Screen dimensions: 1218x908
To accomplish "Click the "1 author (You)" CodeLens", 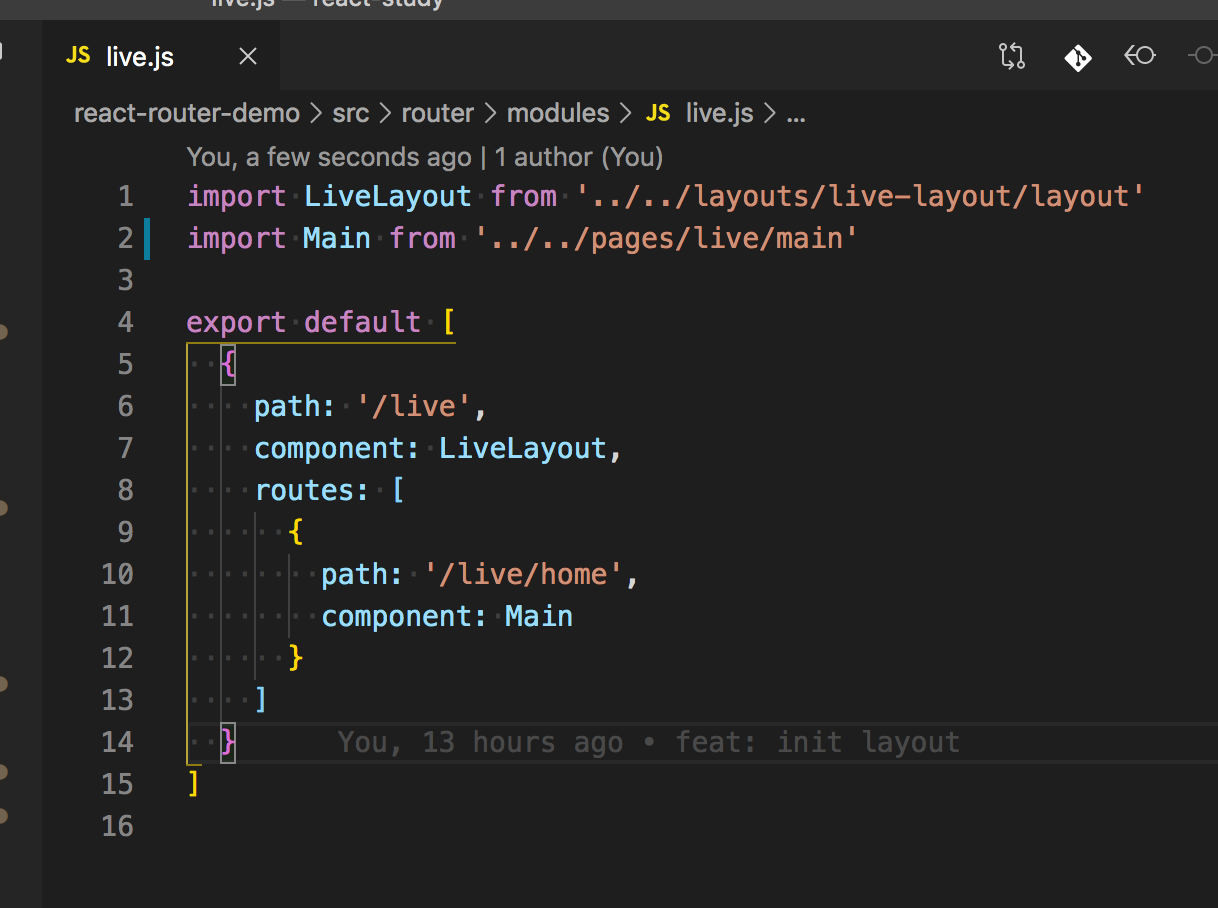I will 579,157.
